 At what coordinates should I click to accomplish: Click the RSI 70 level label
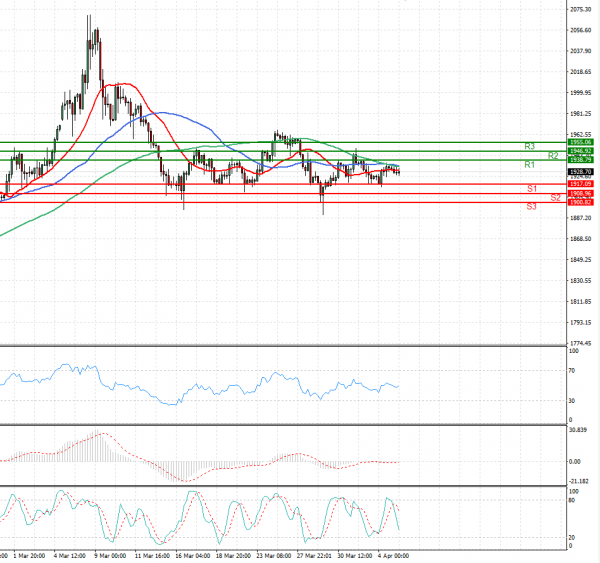coord(572,371)
